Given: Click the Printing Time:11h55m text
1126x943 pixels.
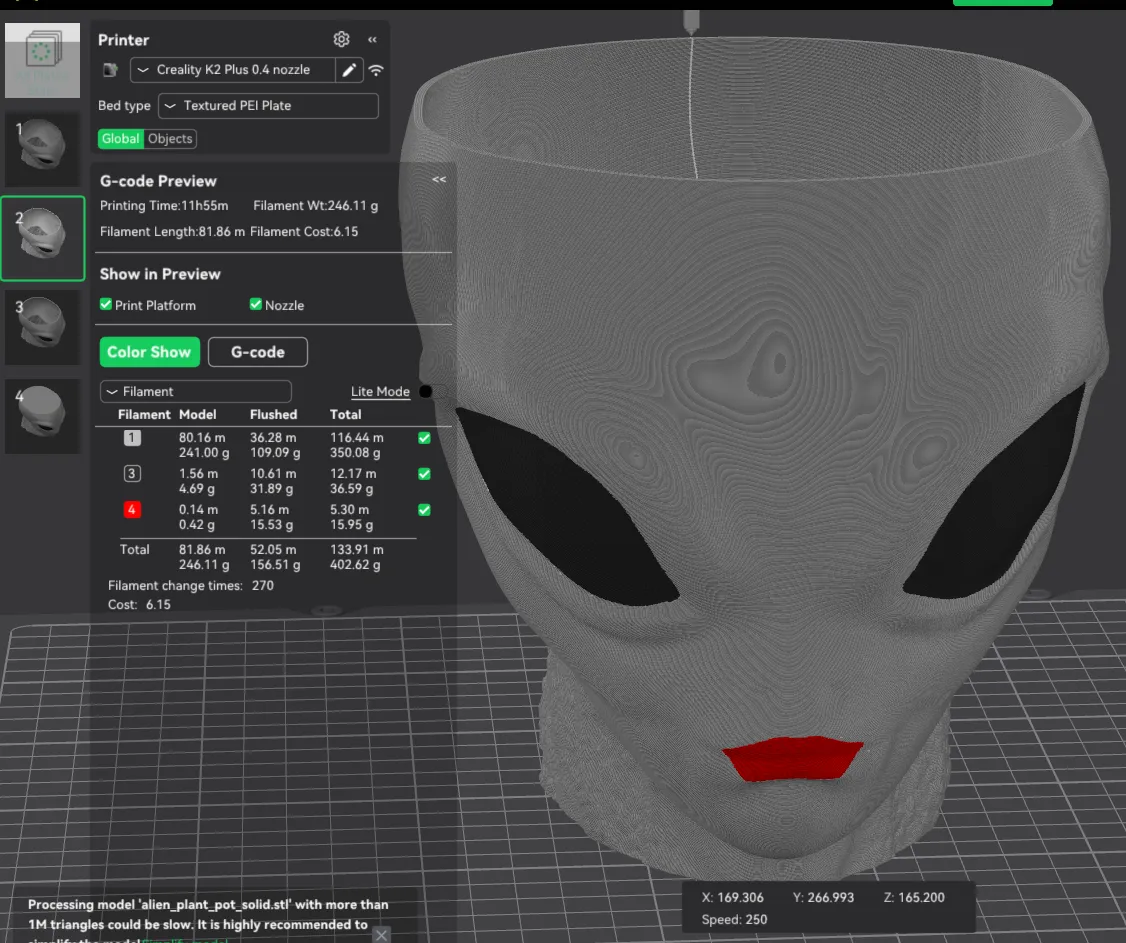Looking at the screenshot, I should [x=164, y=205].
